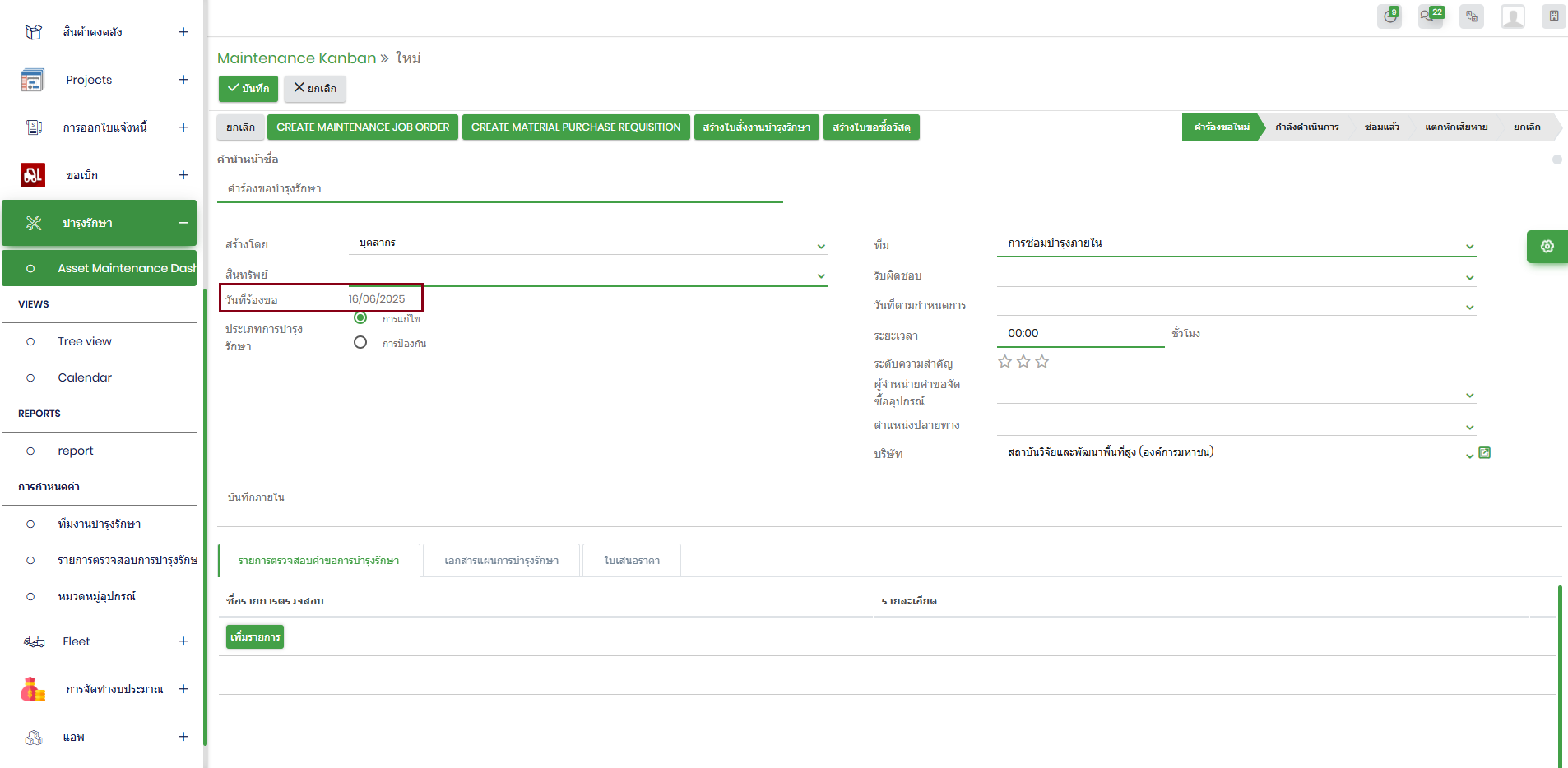Open the user profile avatar
Screen dimensions: 1568x768
(x=1512, y=16)
